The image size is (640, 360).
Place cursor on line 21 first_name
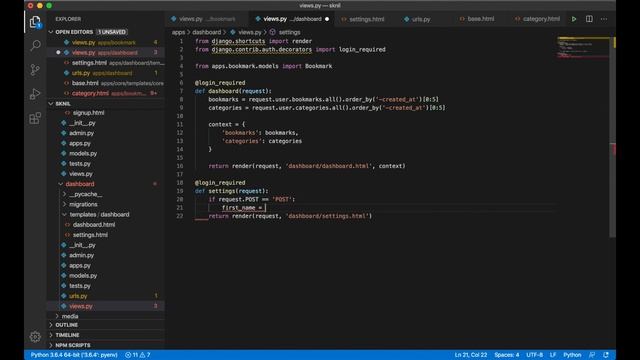tap(238, 208)
